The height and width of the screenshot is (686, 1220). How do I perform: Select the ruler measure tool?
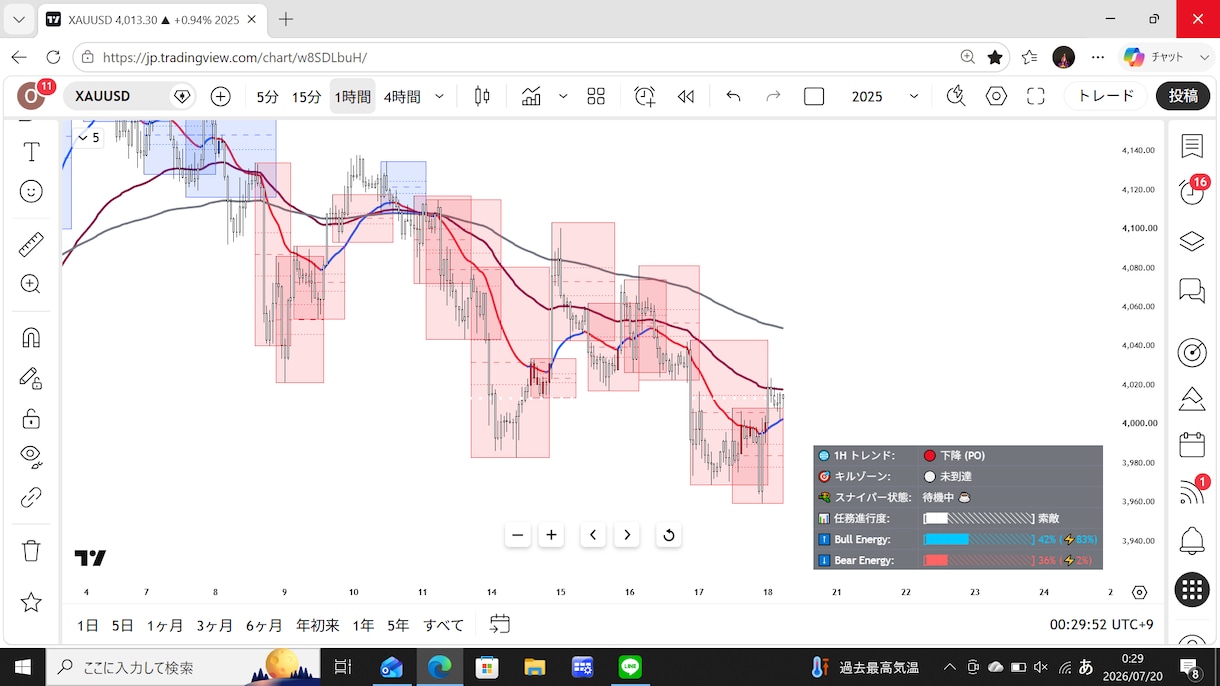[x=31, y=244]
